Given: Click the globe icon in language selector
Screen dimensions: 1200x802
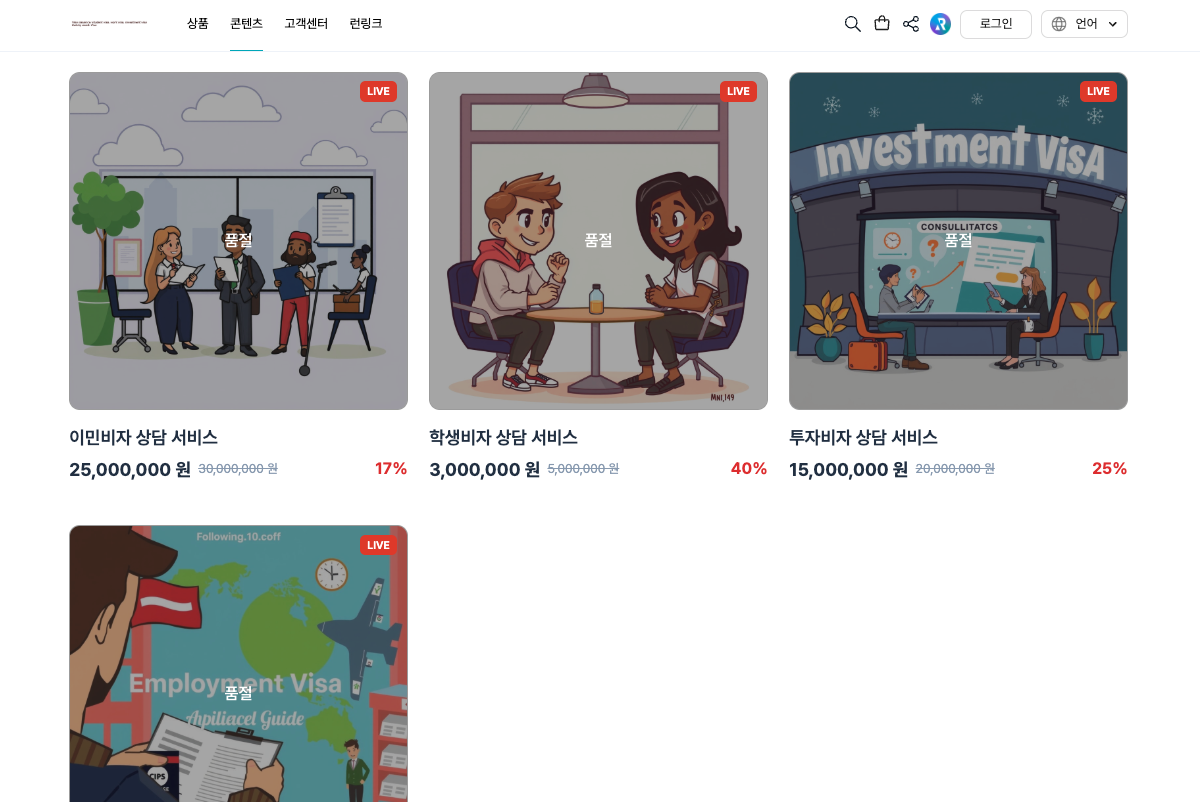Looking at the screenshot, I should (1059, 24).
